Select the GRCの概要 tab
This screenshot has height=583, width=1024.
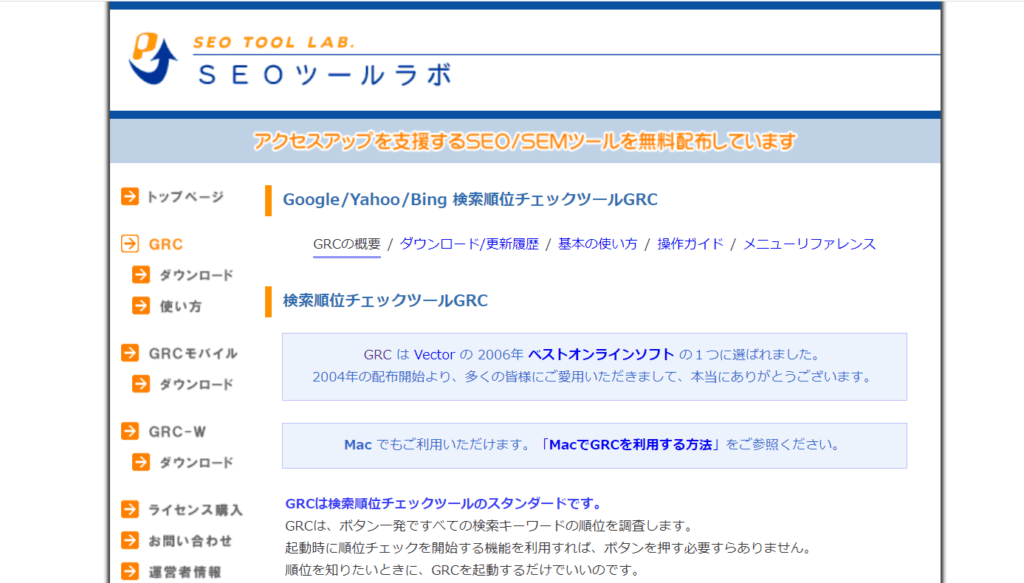[347, 244]
